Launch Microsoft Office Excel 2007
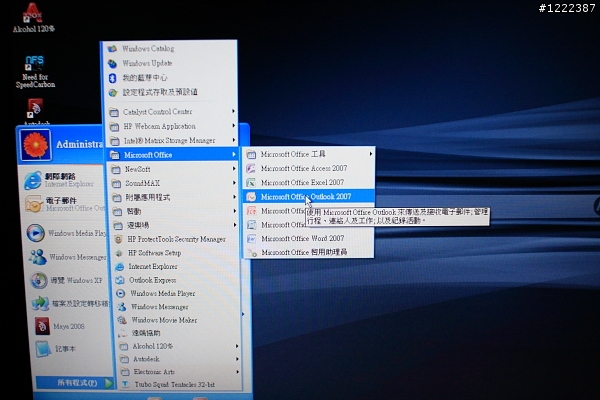The image size is (600, 400). [308, 183]
